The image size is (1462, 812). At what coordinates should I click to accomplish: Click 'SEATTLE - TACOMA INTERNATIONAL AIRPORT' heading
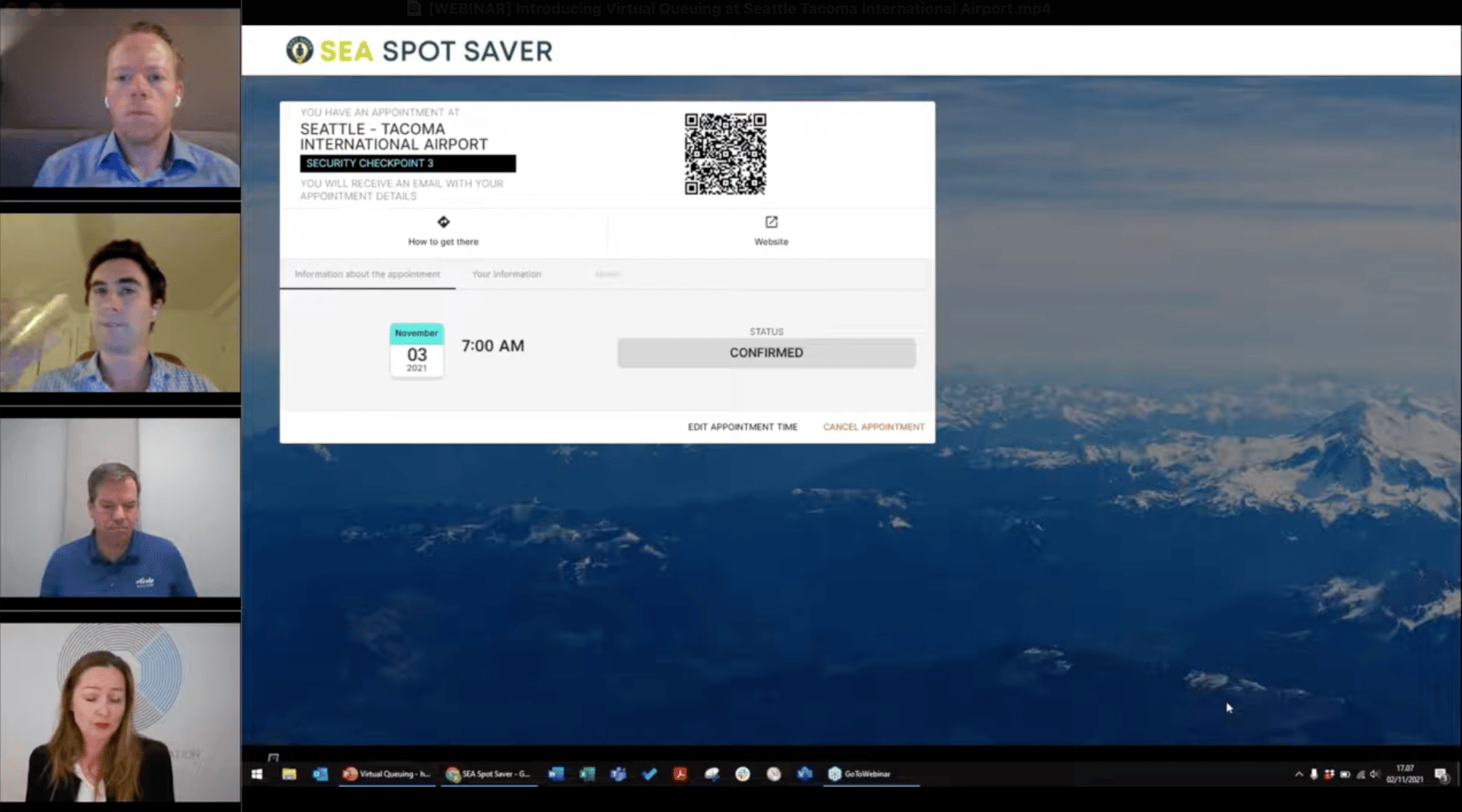point(394,137)
